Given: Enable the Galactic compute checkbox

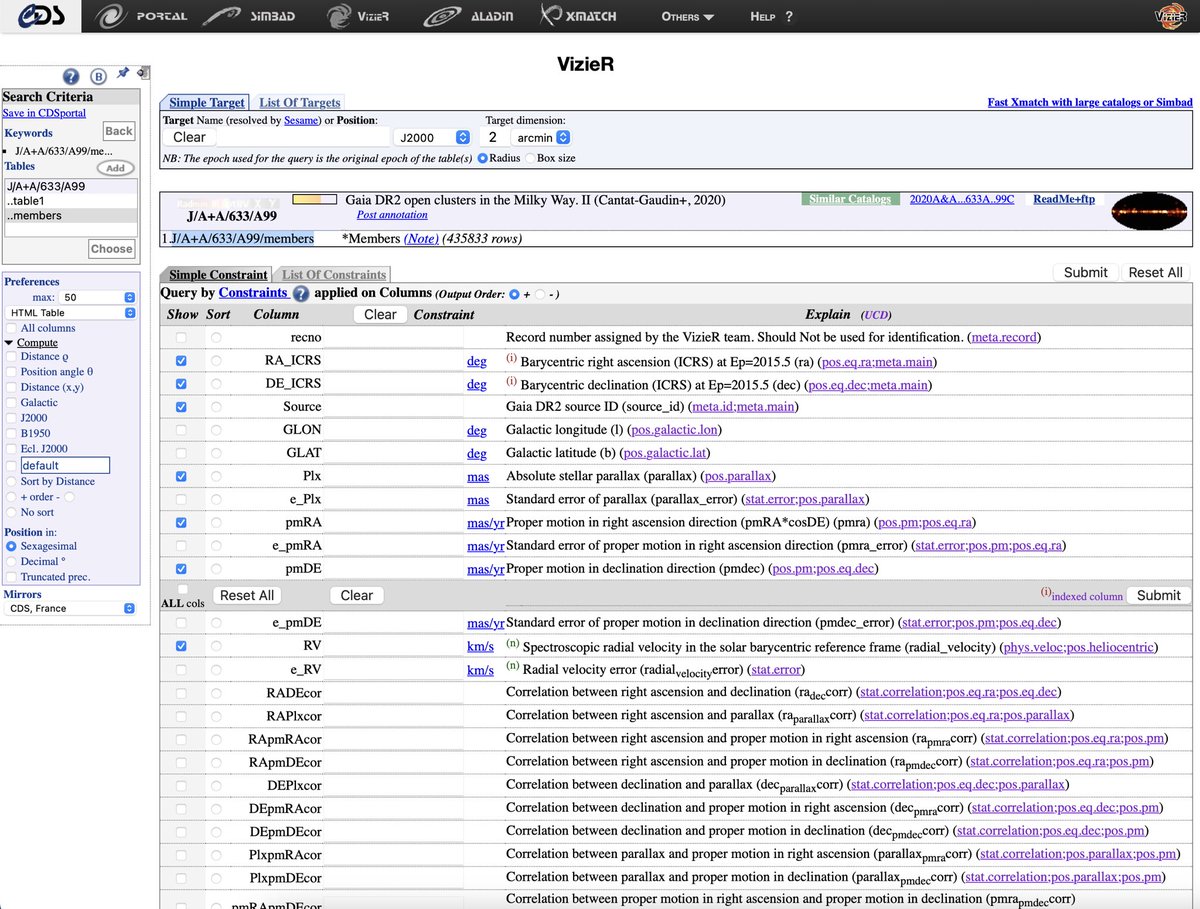Looking at the screenshot, I should tap(12, 402).
